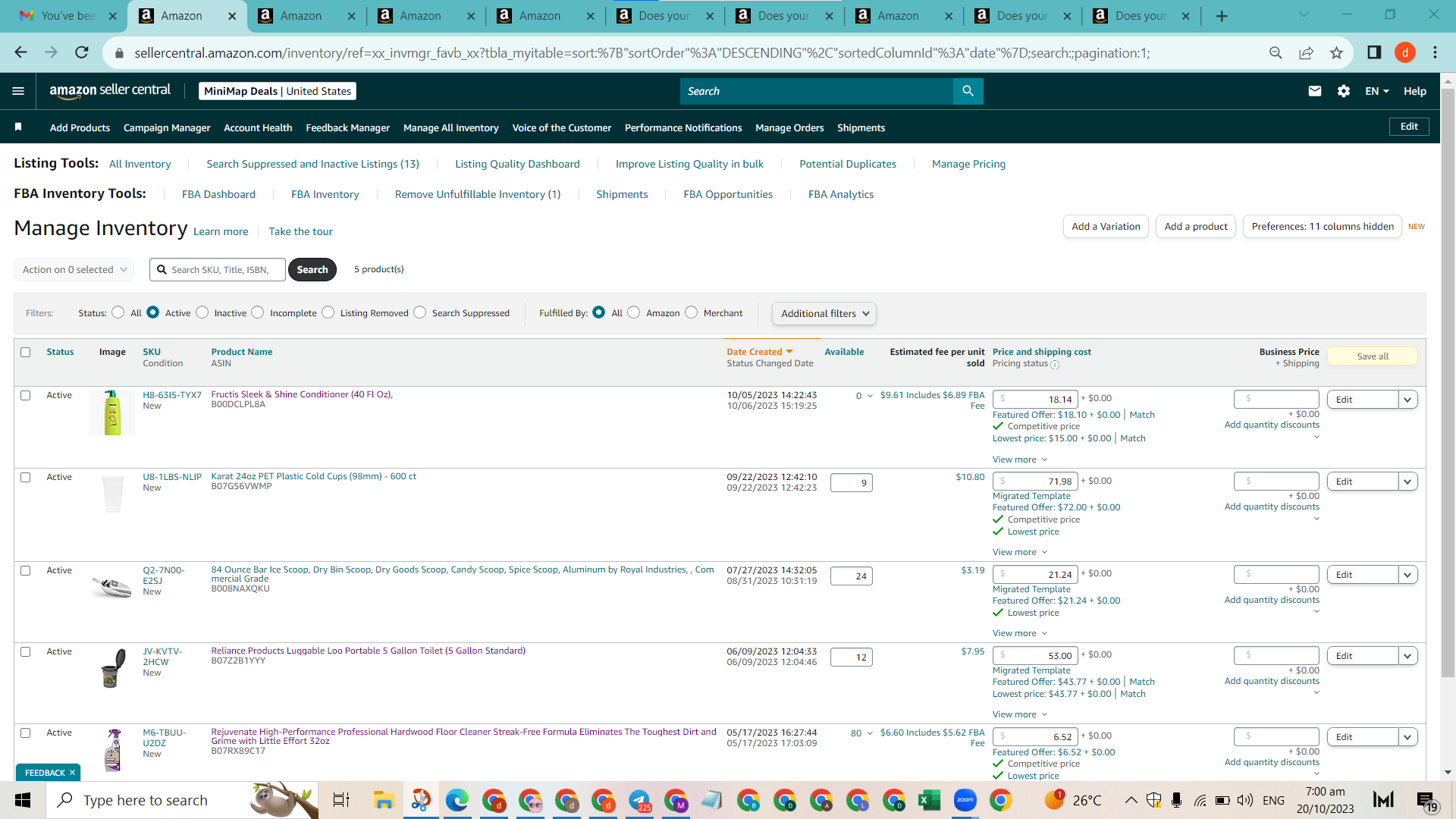Click the Save all button
This screenshot has width=1456, height=819.
1373,356
